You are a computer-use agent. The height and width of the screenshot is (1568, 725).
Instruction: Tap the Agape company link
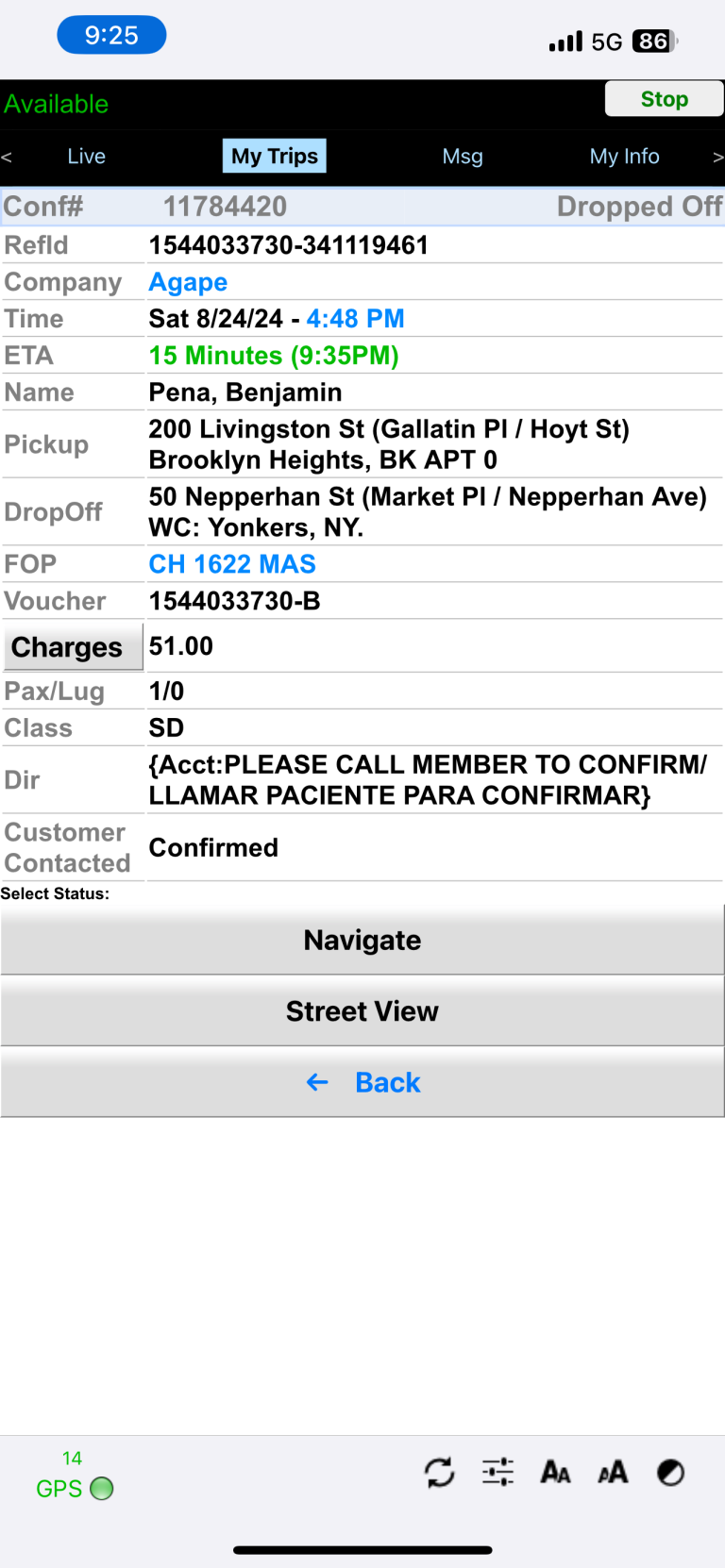[188, 282]
